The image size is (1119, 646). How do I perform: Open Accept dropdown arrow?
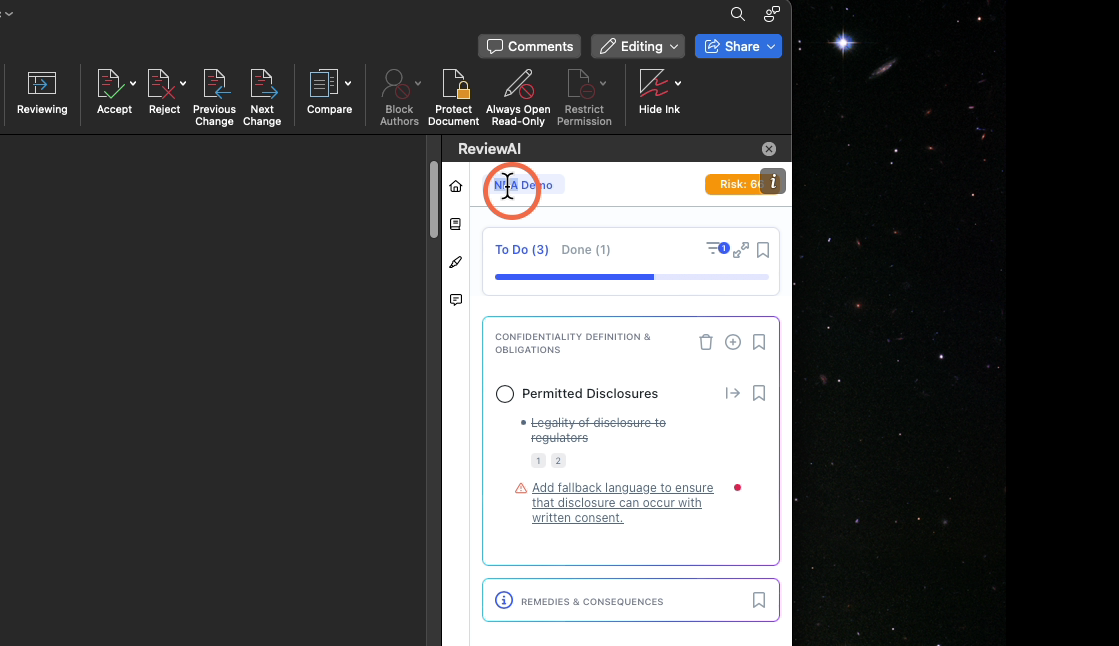pos(133,84)
